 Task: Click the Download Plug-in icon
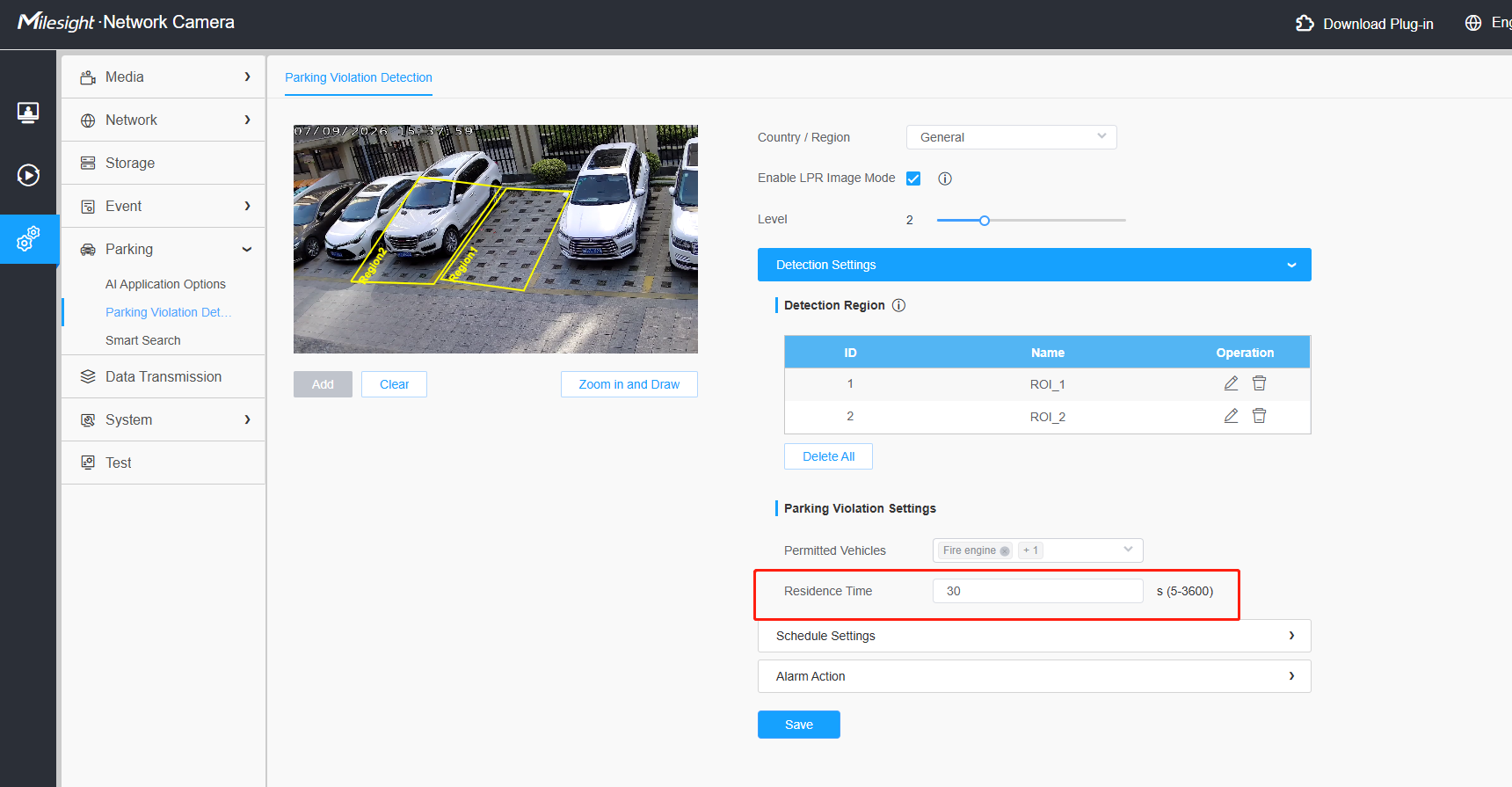pyautogui.click(x=1305, y=24)
